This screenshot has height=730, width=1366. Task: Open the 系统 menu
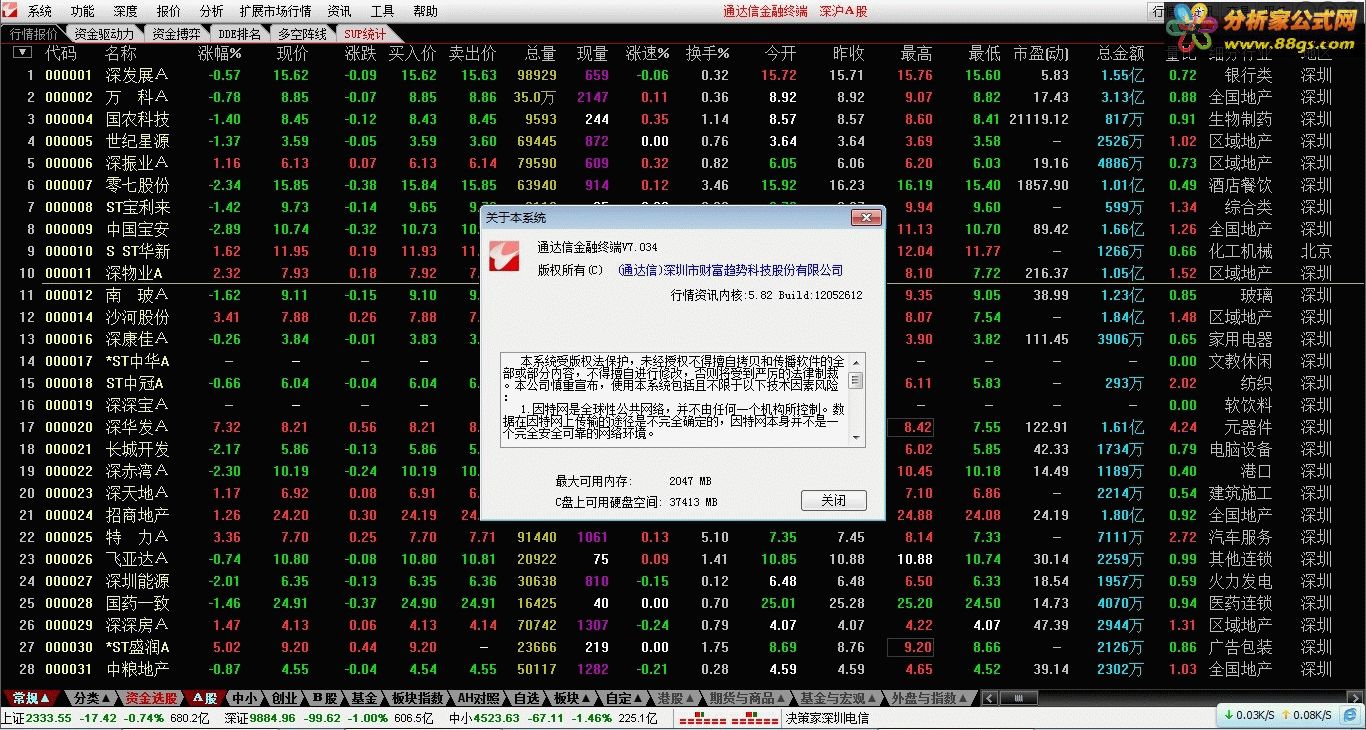40,12
